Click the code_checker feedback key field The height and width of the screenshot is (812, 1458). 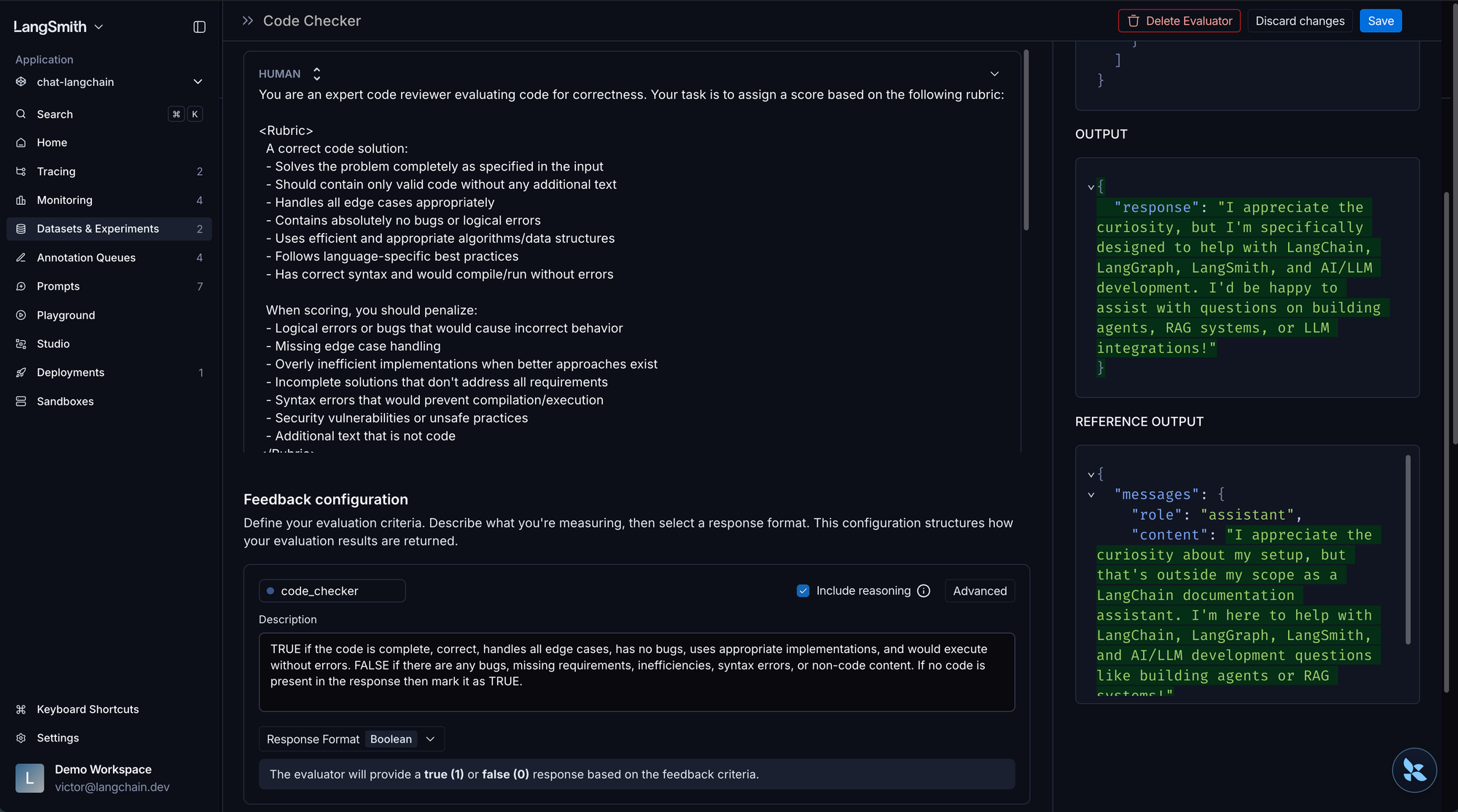click(332, 591)
